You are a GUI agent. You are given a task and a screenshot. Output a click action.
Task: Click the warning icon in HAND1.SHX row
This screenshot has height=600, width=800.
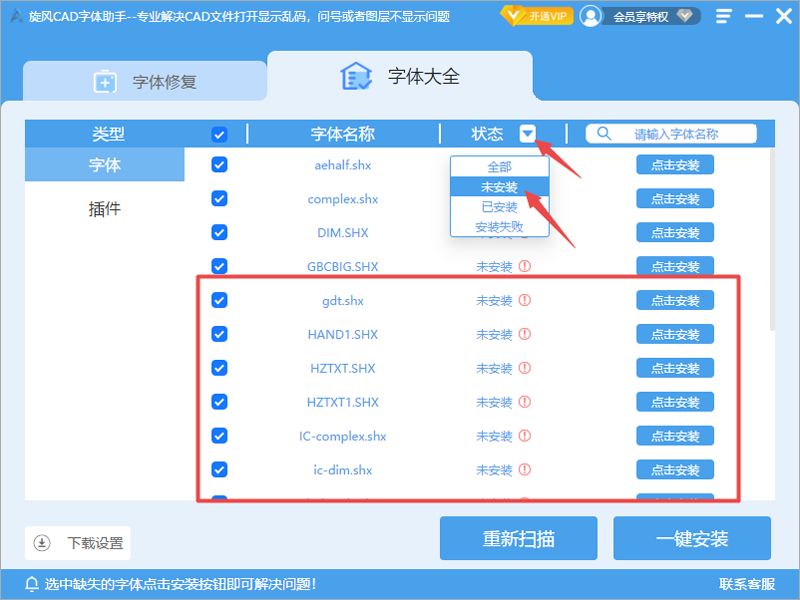pyautogui.click(x=524, y=334)
